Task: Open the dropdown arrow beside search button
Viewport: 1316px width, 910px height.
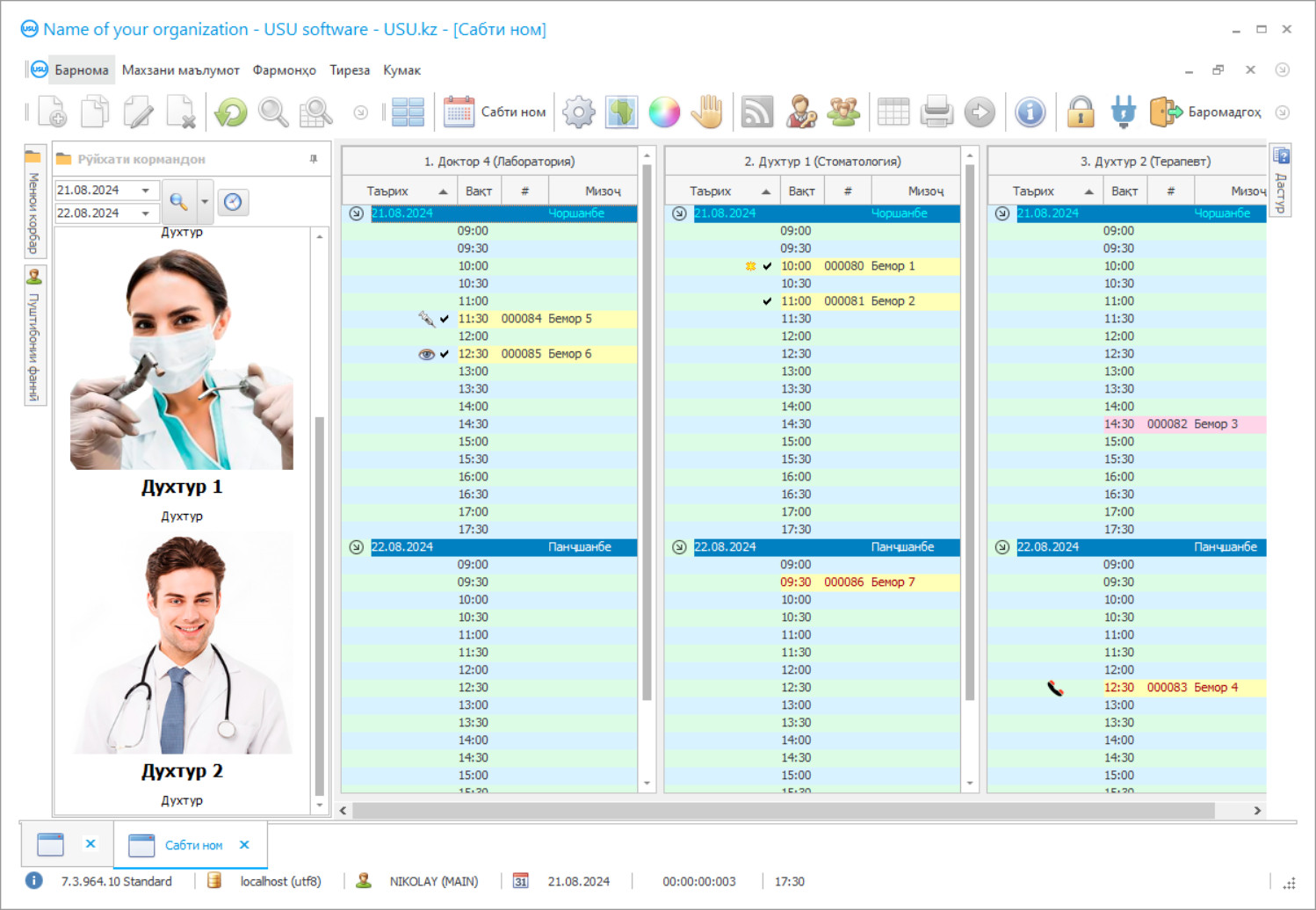Action: (x=205, y=201)
